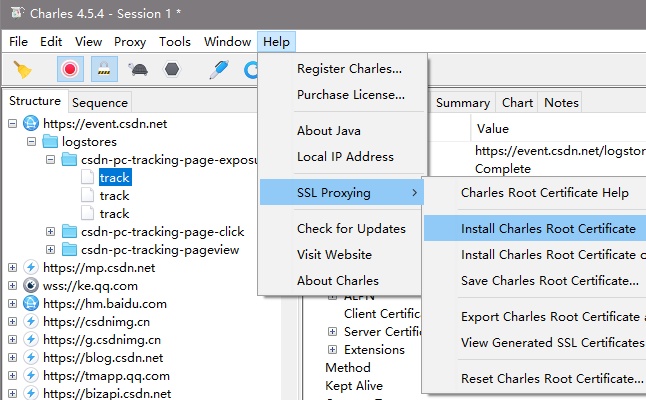Choose Purchase License... menu entry
646x400 pixels.
click(x=343, y=94)
